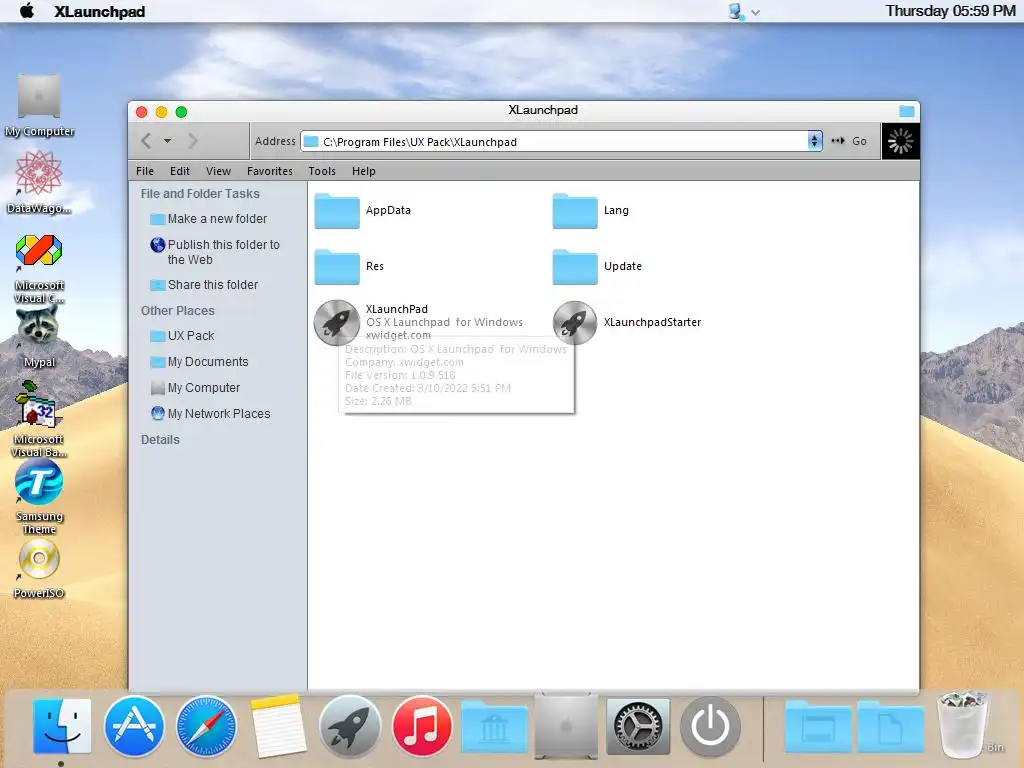Open the Help menu
This screenshot has height=768, width=1024.
pyautogui.click(x=364, y=171)
